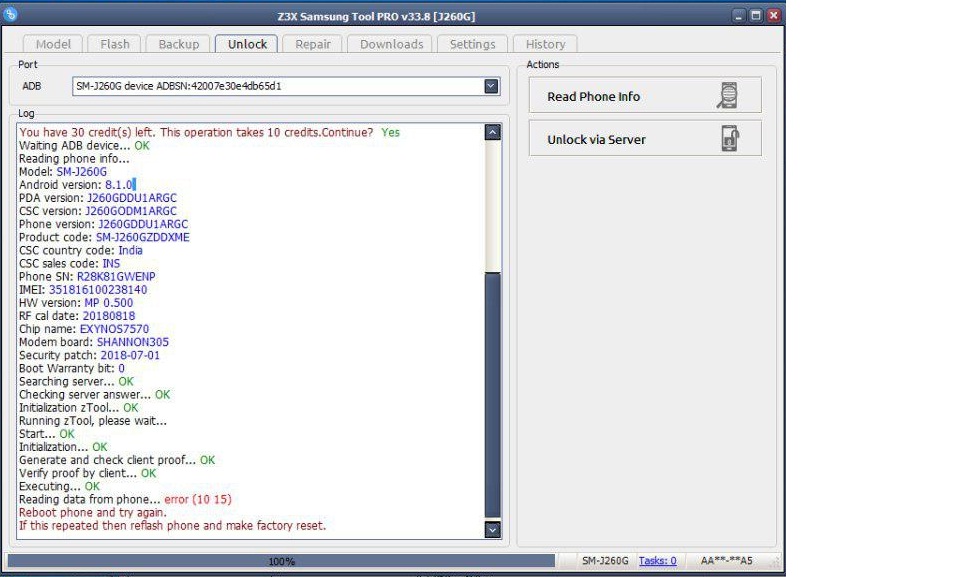
Task: Click the reflash and factory reset warning line
Action: (x=173, y=526)
